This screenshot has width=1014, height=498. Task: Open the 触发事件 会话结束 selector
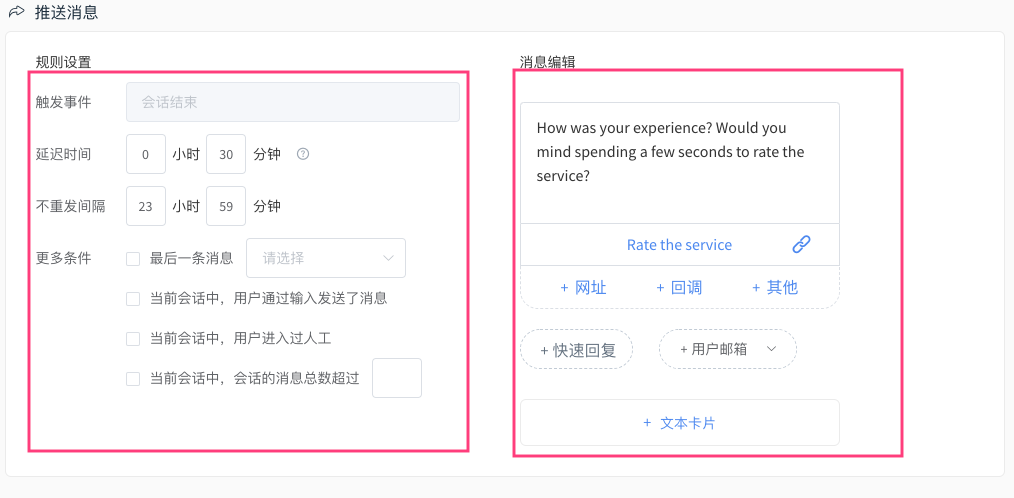293,102
